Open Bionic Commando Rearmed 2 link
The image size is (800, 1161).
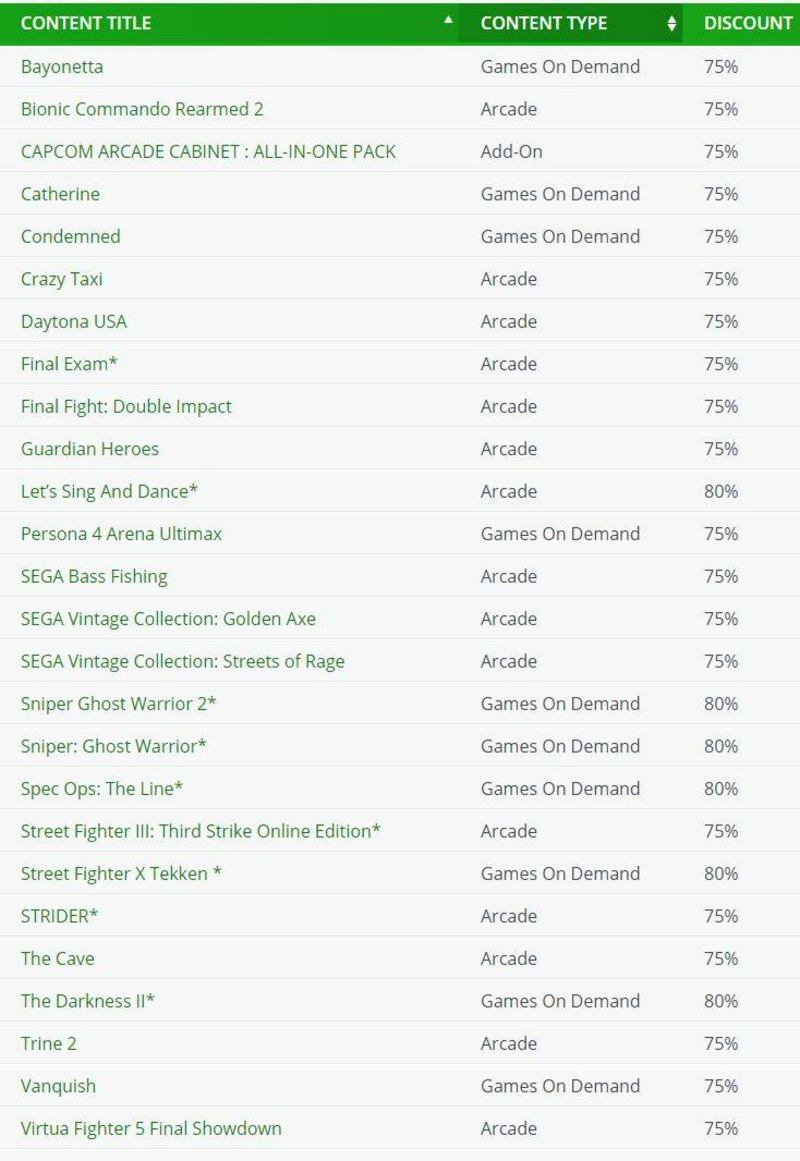pyautogui.click(x=142, y=109)
